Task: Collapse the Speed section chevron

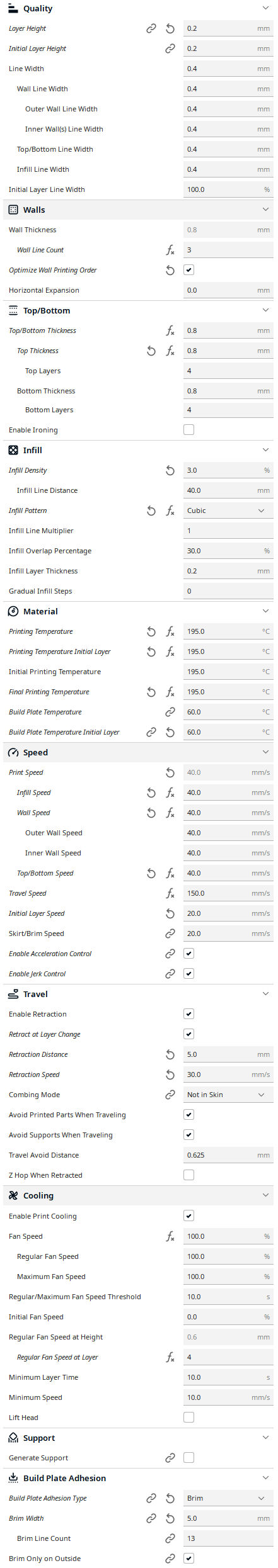Action: pyautogui.click(x=265, y=752)
